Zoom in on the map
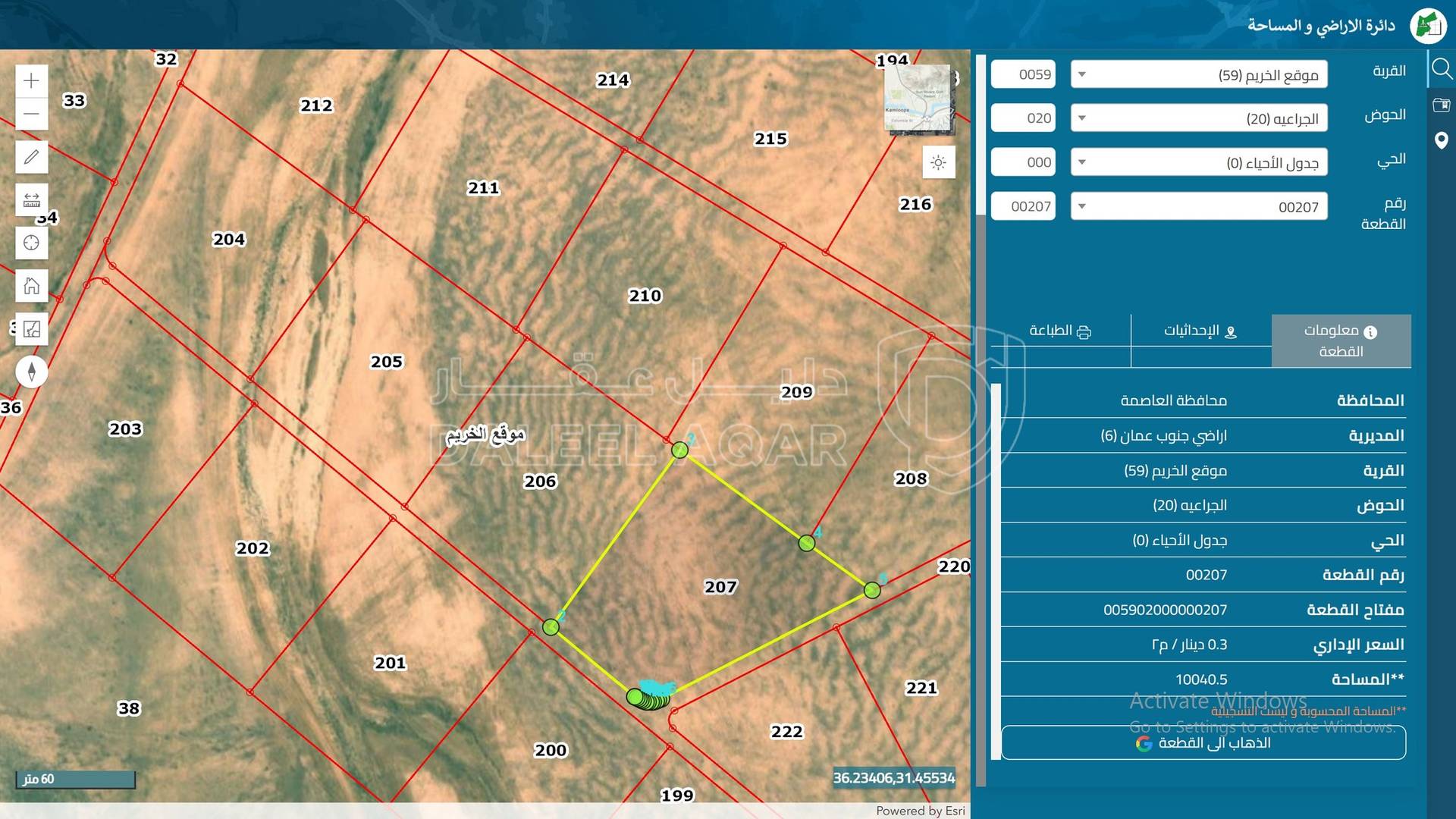1456x819 pixels. [x=31, y=80]
